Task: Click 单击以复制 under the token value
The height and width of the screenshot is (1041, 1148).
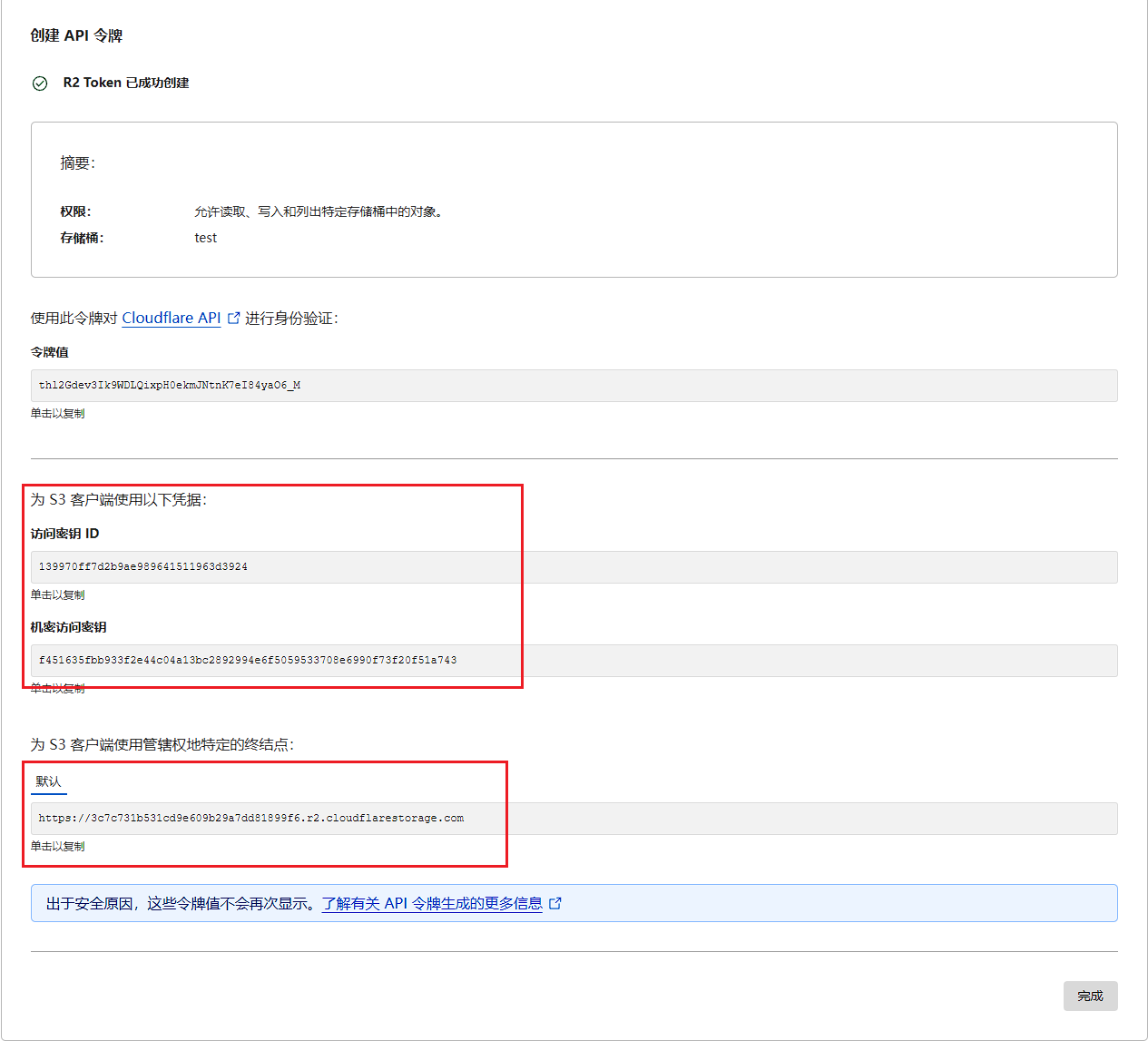Action: pos(58,414)
